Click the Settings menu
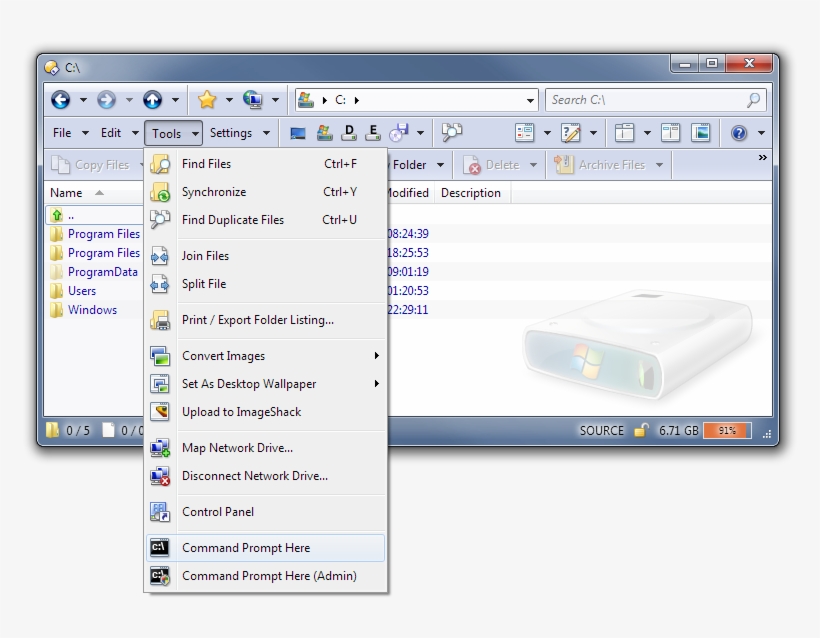 tap(234, 132)
